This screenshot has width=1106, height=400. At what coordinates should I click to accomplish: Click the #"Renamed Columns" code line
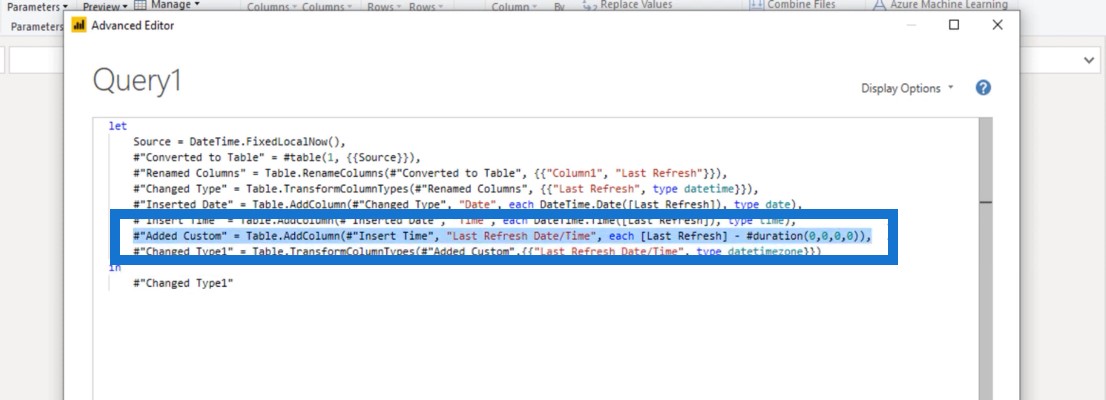(x=430, y=173)
